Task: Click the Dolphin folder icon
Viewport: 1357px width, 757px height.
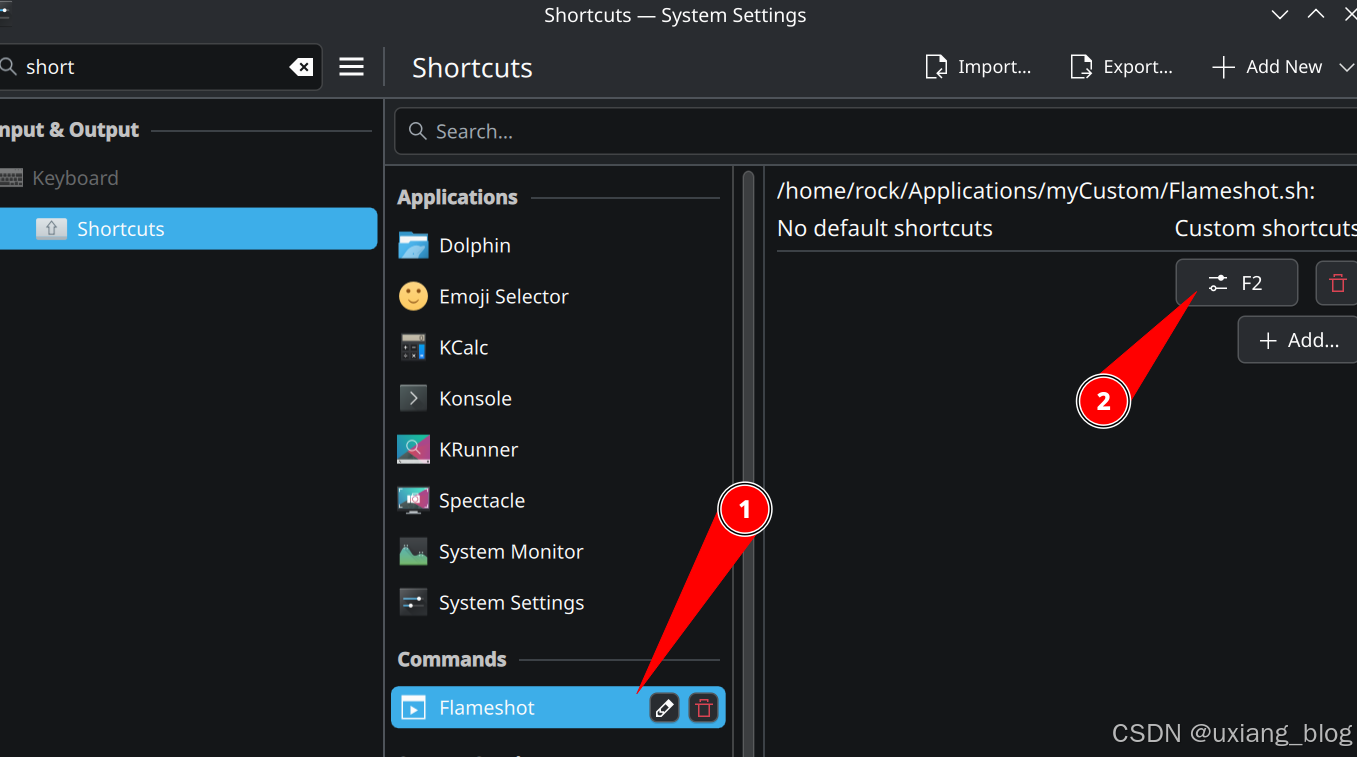Action: click(413, 245)
